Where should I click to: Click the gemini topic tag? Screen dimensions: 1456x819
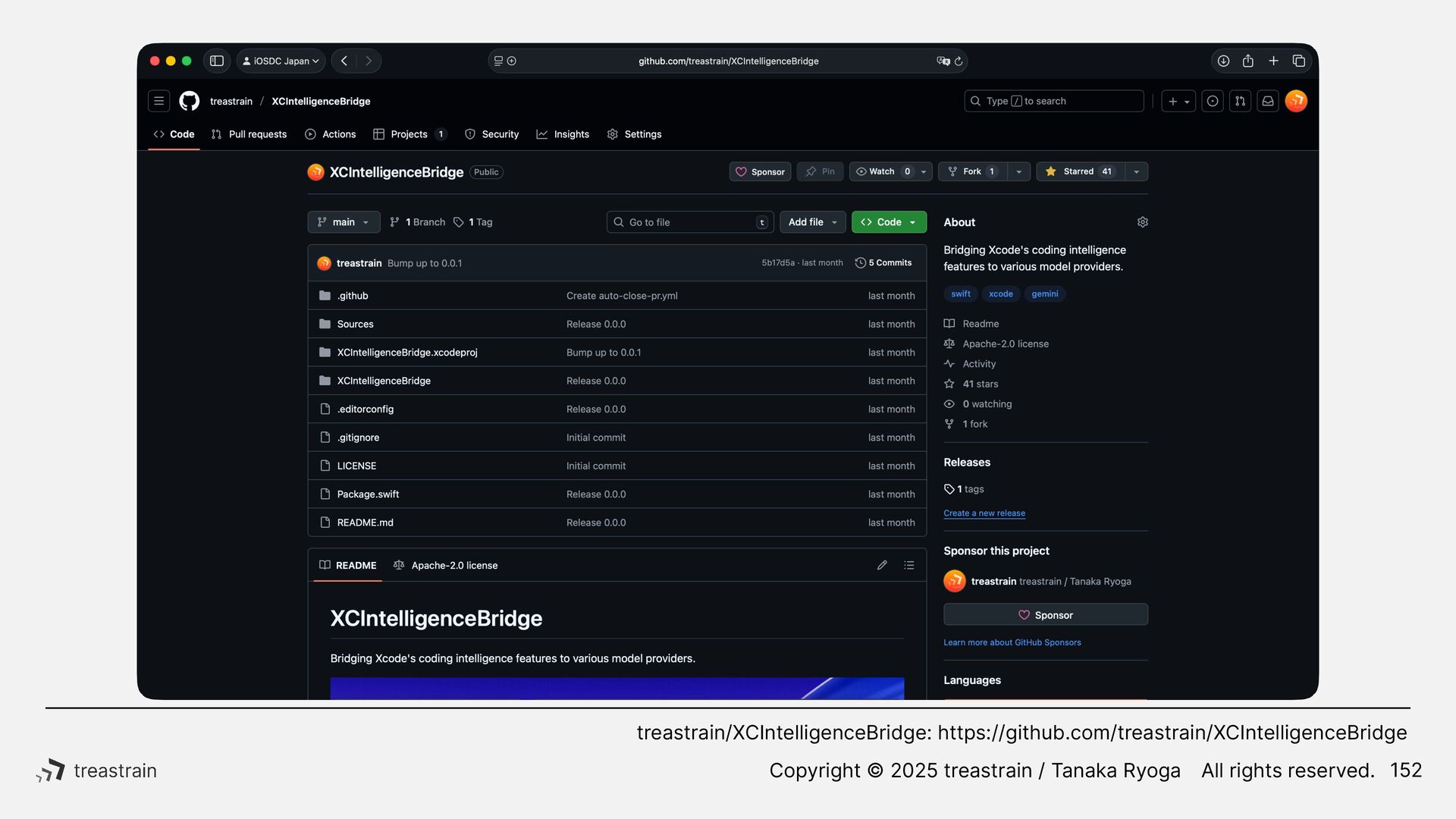click(x=1044, y=293)
